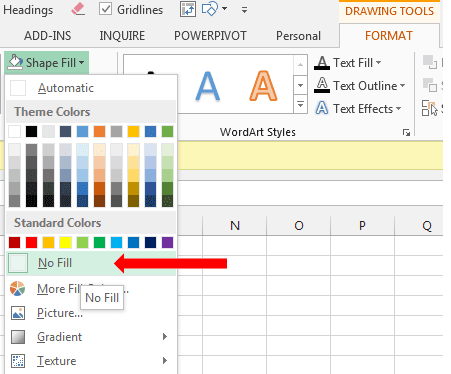
Task: Expand the Texture submenu
Action: tap(91, 361)
